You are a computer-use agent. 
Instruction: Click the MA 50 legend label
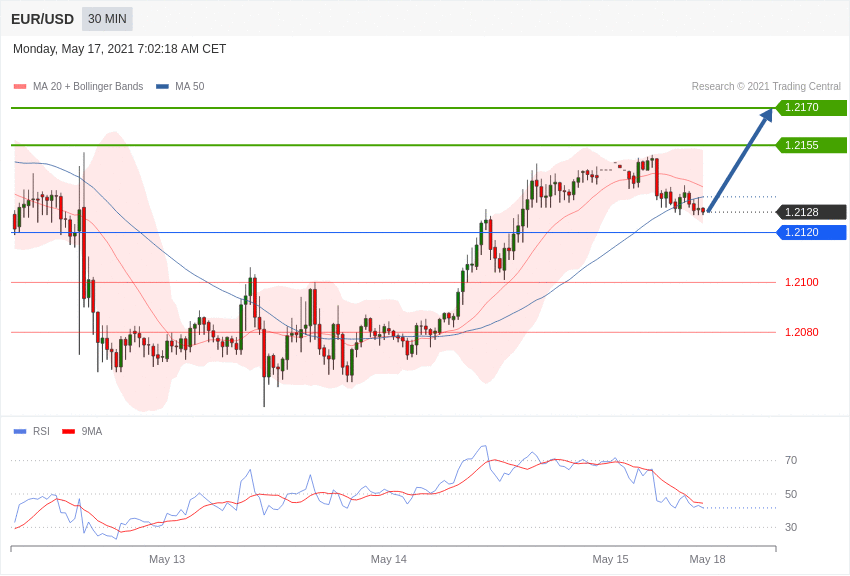[190, 87]
